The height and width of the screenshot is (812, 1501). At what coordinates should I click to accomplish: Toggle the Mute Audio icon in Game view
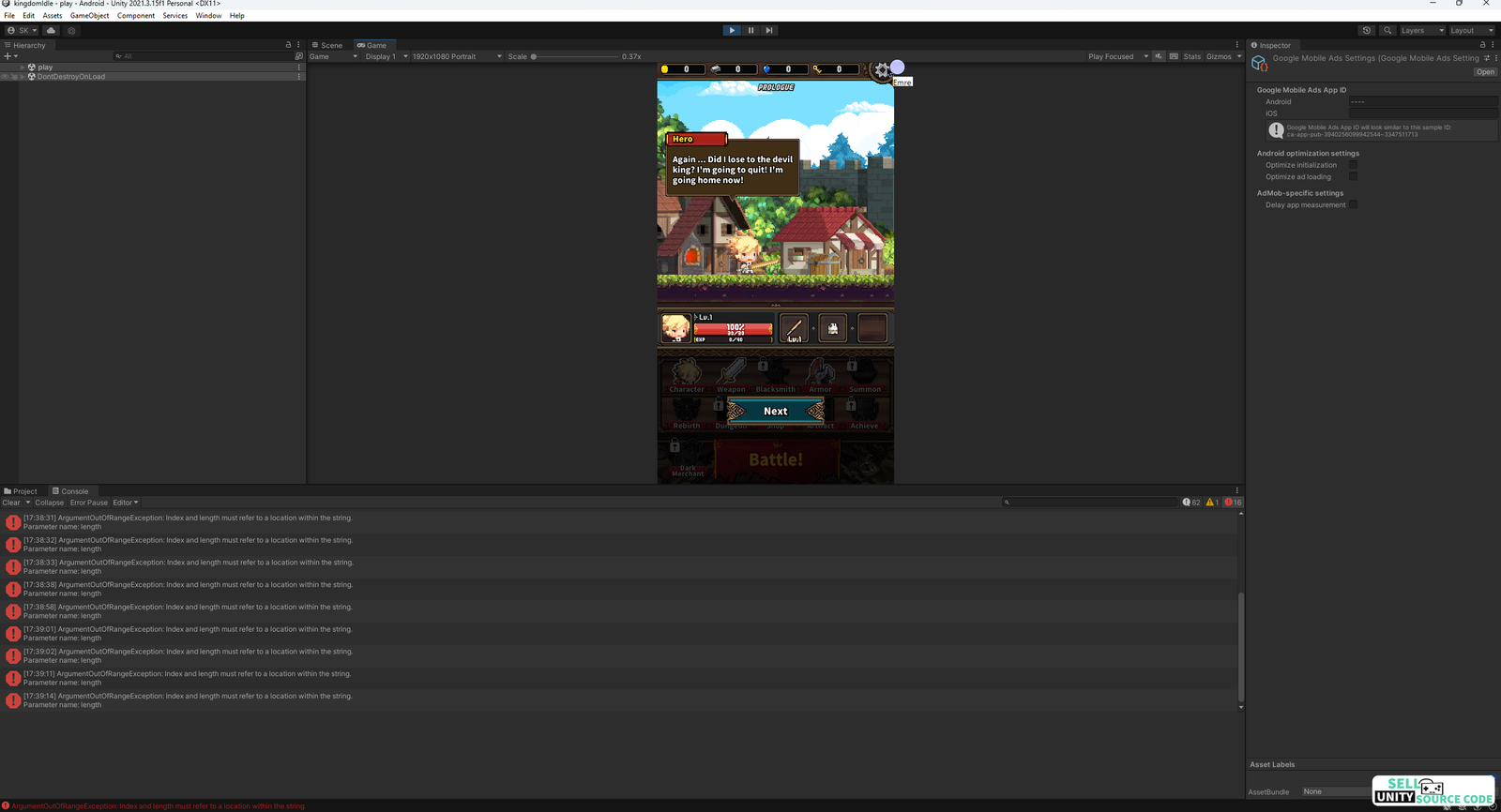point(1159,56)
